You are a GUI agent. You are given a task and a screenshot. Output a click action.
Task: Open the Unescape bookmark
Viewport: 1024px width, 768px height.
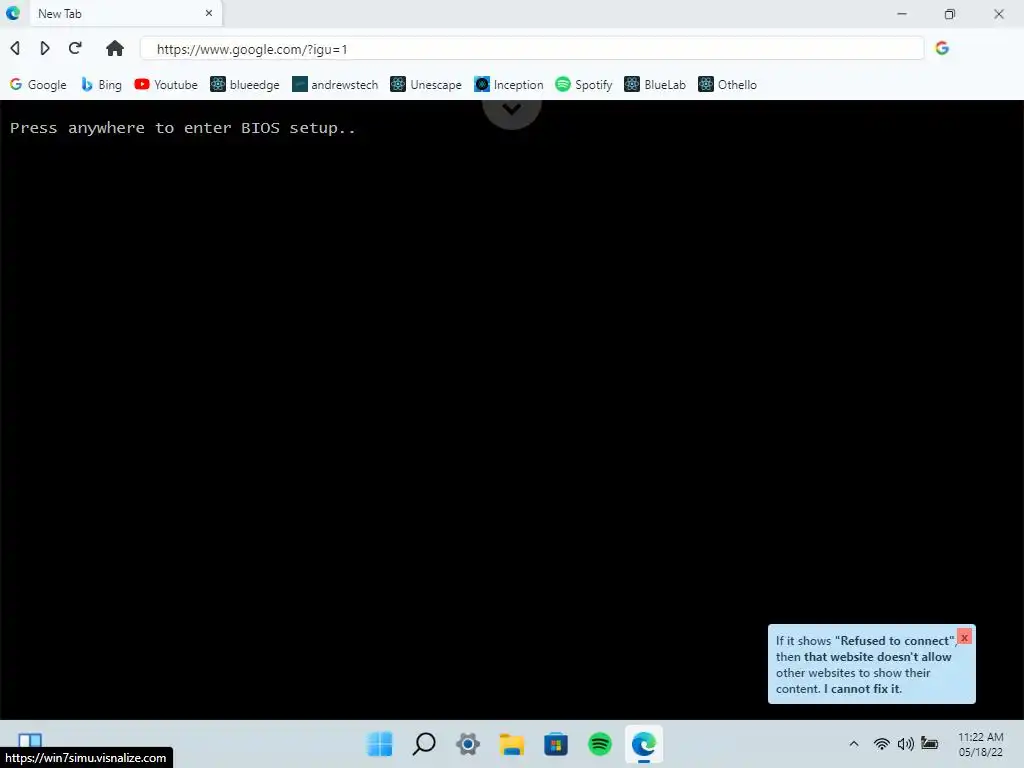coord(426,85)
